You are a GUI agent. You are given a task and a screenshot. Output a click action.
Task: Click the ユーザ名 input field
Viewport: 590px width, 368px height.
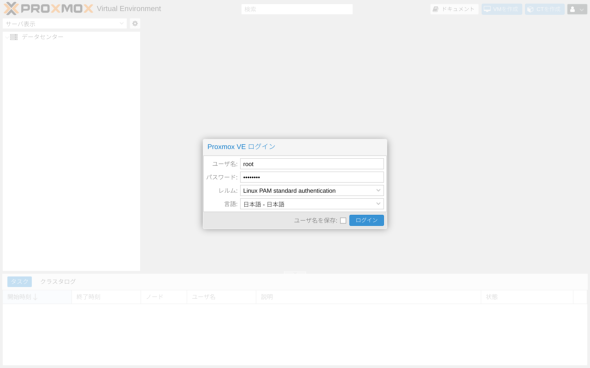click(312, 164)
